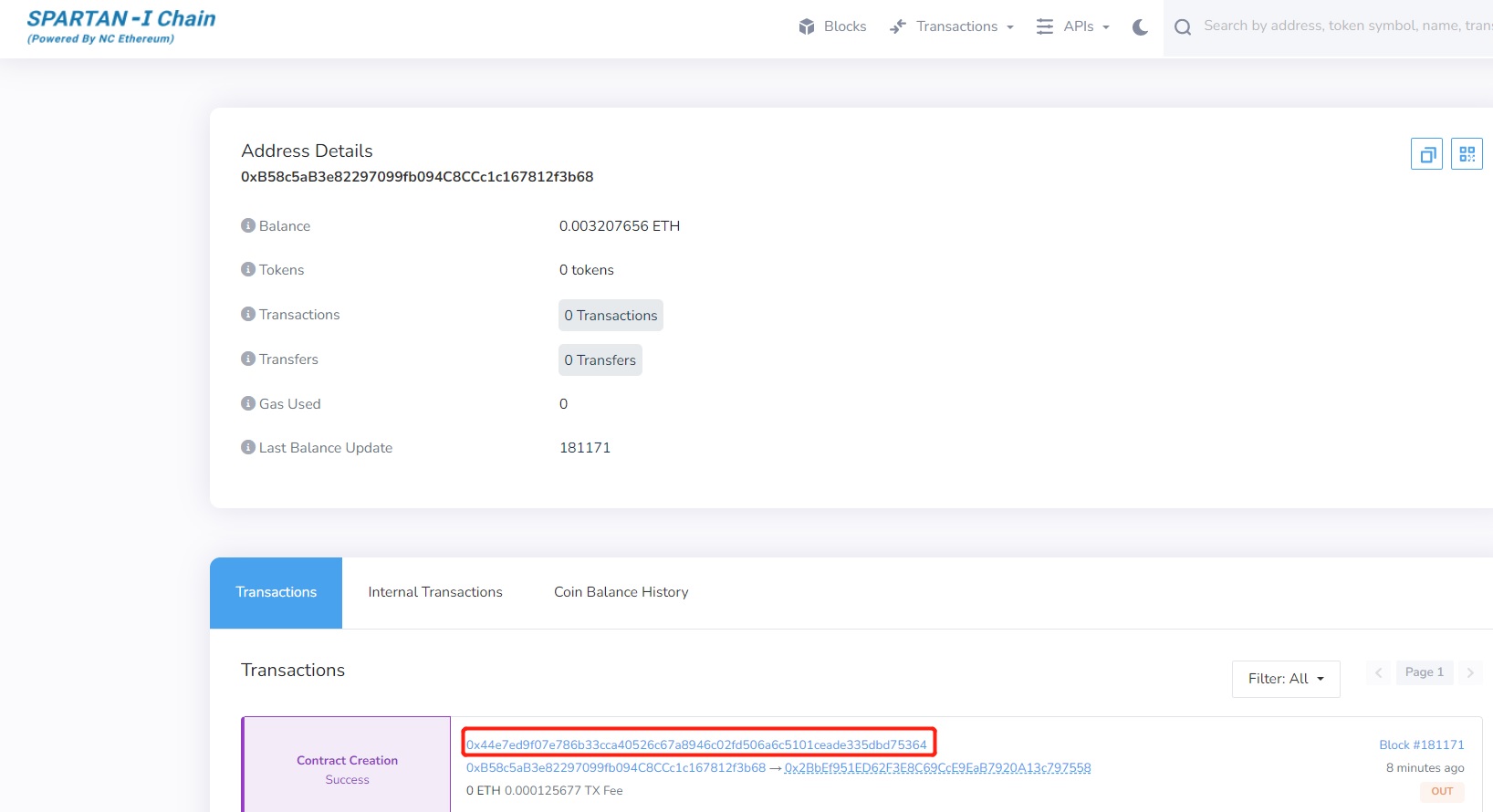1493x812 pixels.
Task: Open the QR code icon
Action: [x=1467, y=154]
